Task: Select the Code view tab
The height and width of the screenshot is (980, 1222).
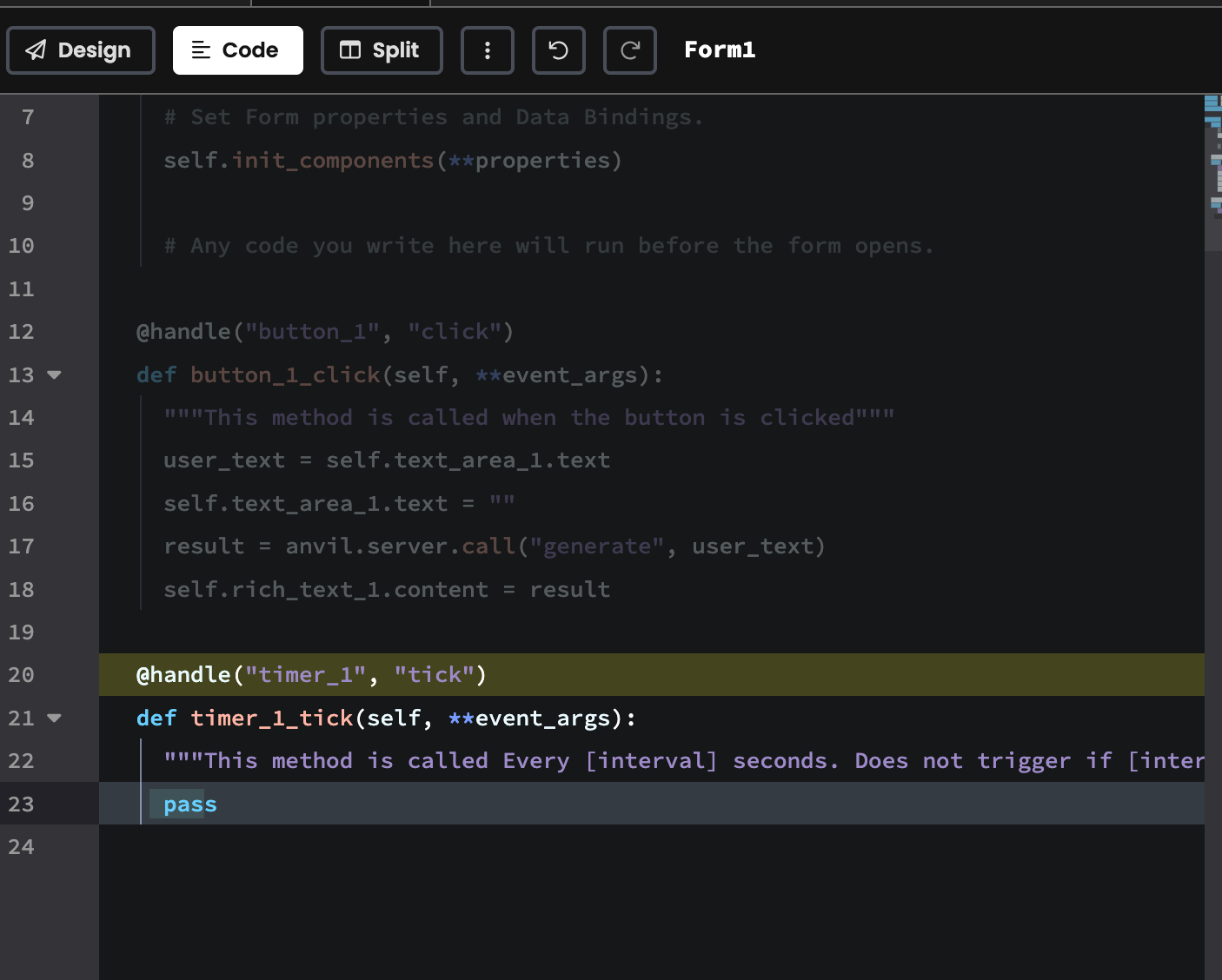Action: tap(237, 50)
